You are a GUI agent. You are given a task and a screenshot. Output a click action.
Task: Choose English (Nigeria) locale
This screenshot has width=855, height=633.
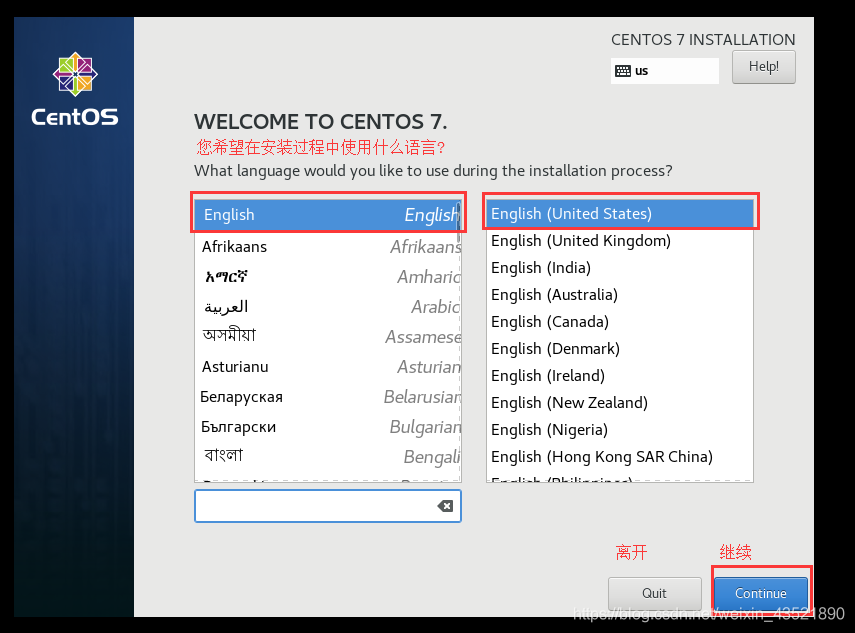tap(620, 430)
